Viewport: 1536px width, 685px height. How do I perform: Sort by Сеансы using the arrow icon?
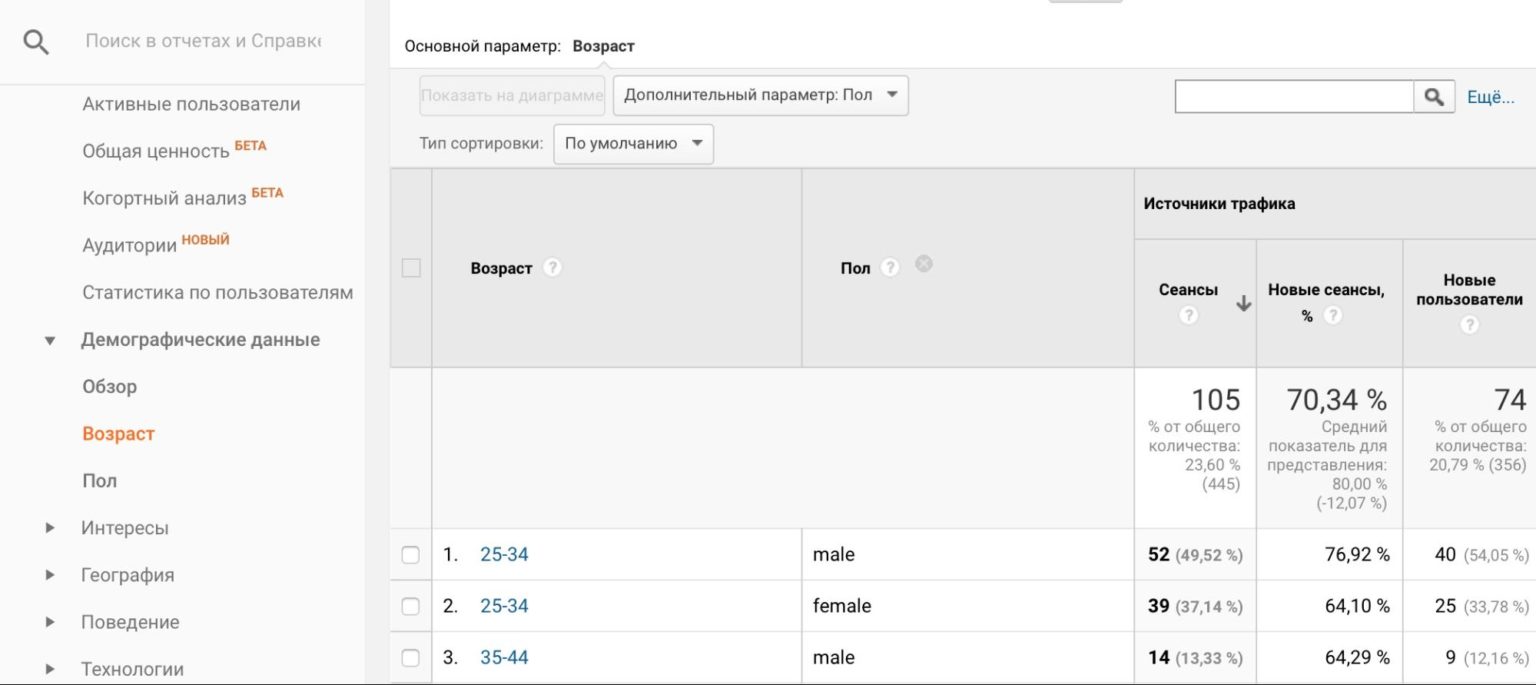(1243, 304)
